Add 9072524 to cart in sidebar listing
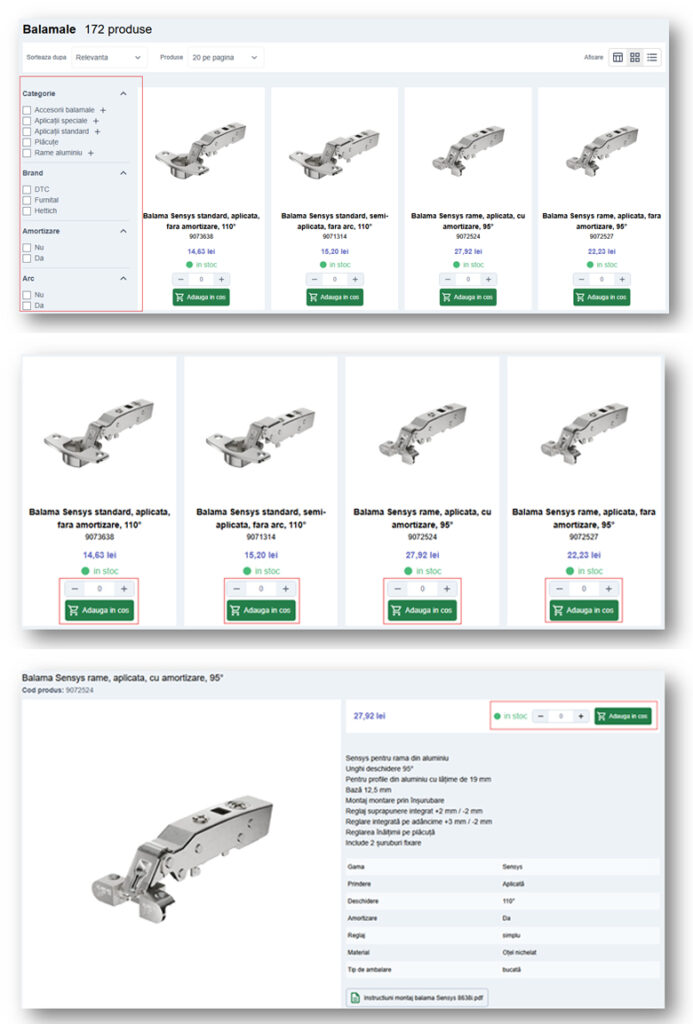This screenshot has height=1024, width=693. (468, 297)
